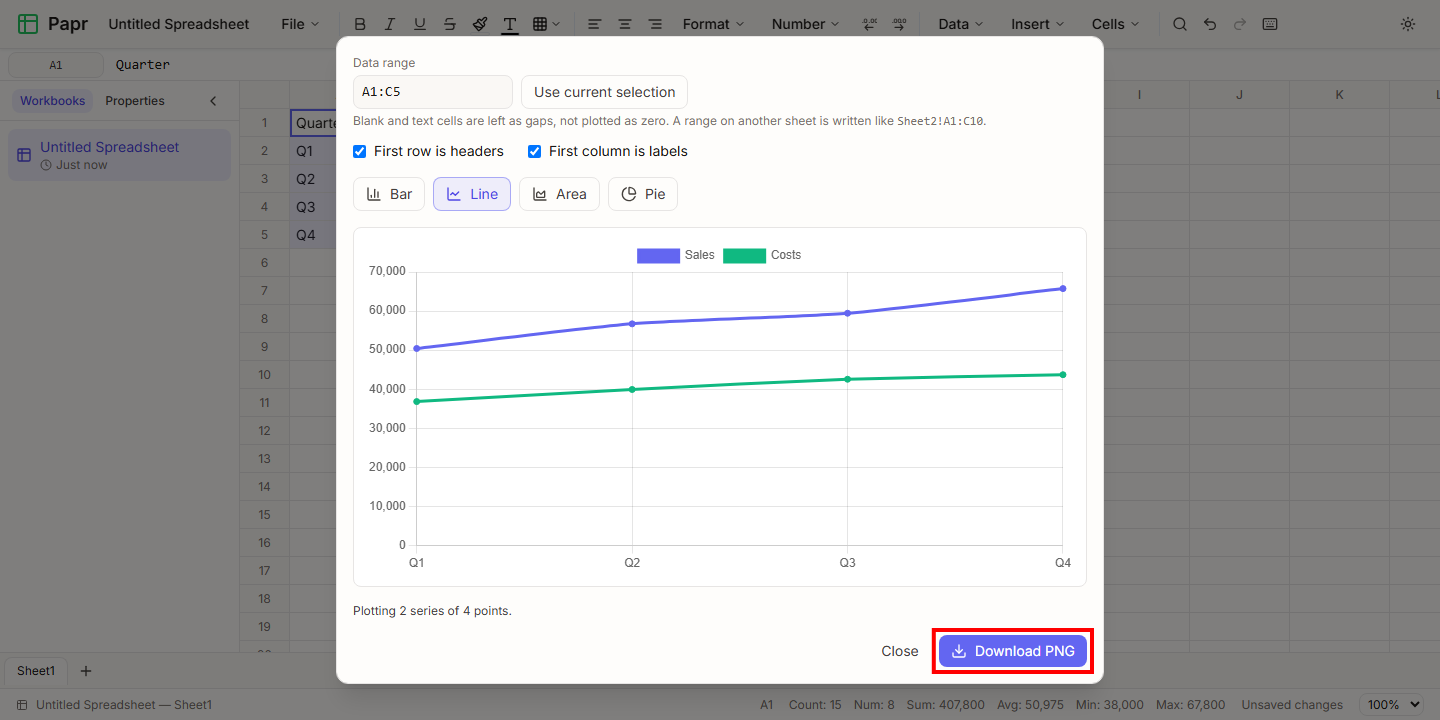Expand the Format dropdown
The height and width of the screenshot is (720, 1440).
[x=713, y=24]
